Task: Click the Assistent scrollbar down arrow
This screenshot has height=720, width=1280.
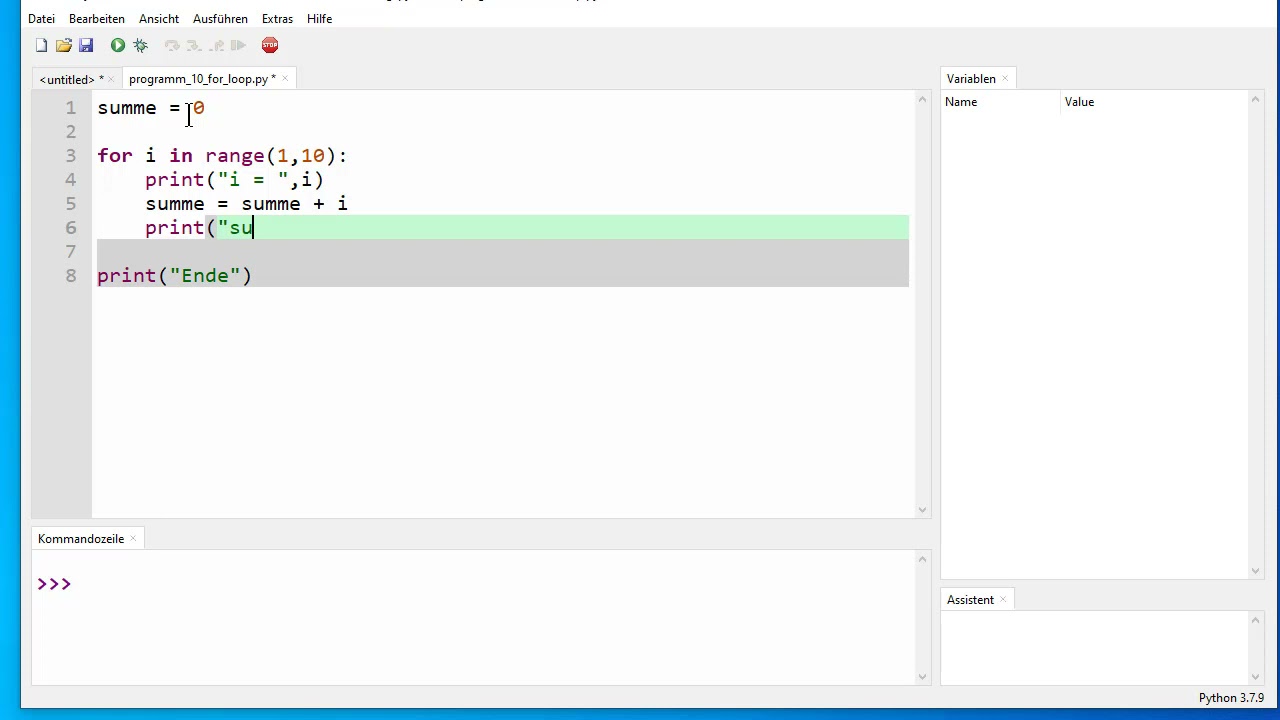Action: [x=1256, y=677]
